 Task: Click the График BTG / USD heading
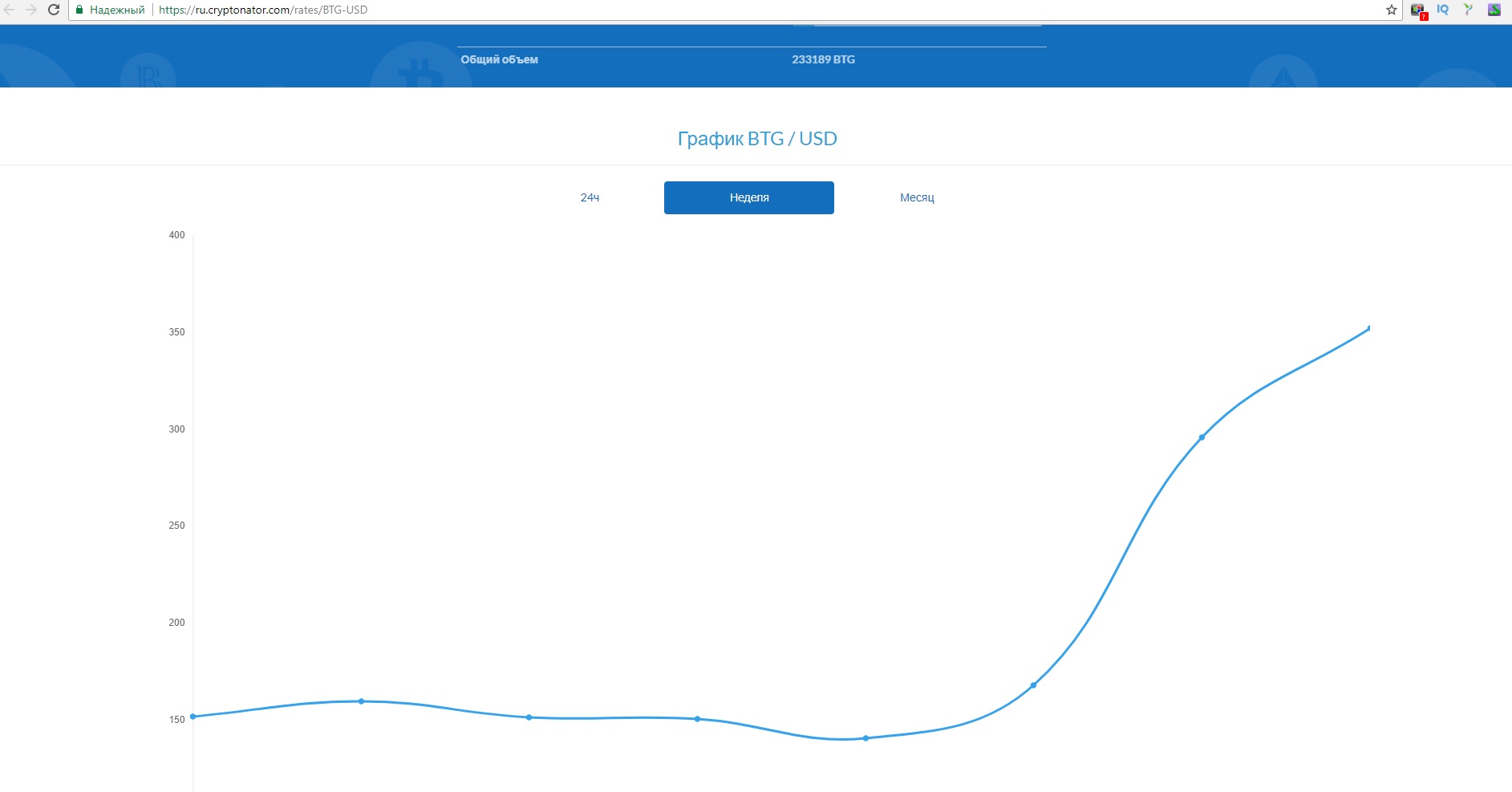(x=757, y=139)
